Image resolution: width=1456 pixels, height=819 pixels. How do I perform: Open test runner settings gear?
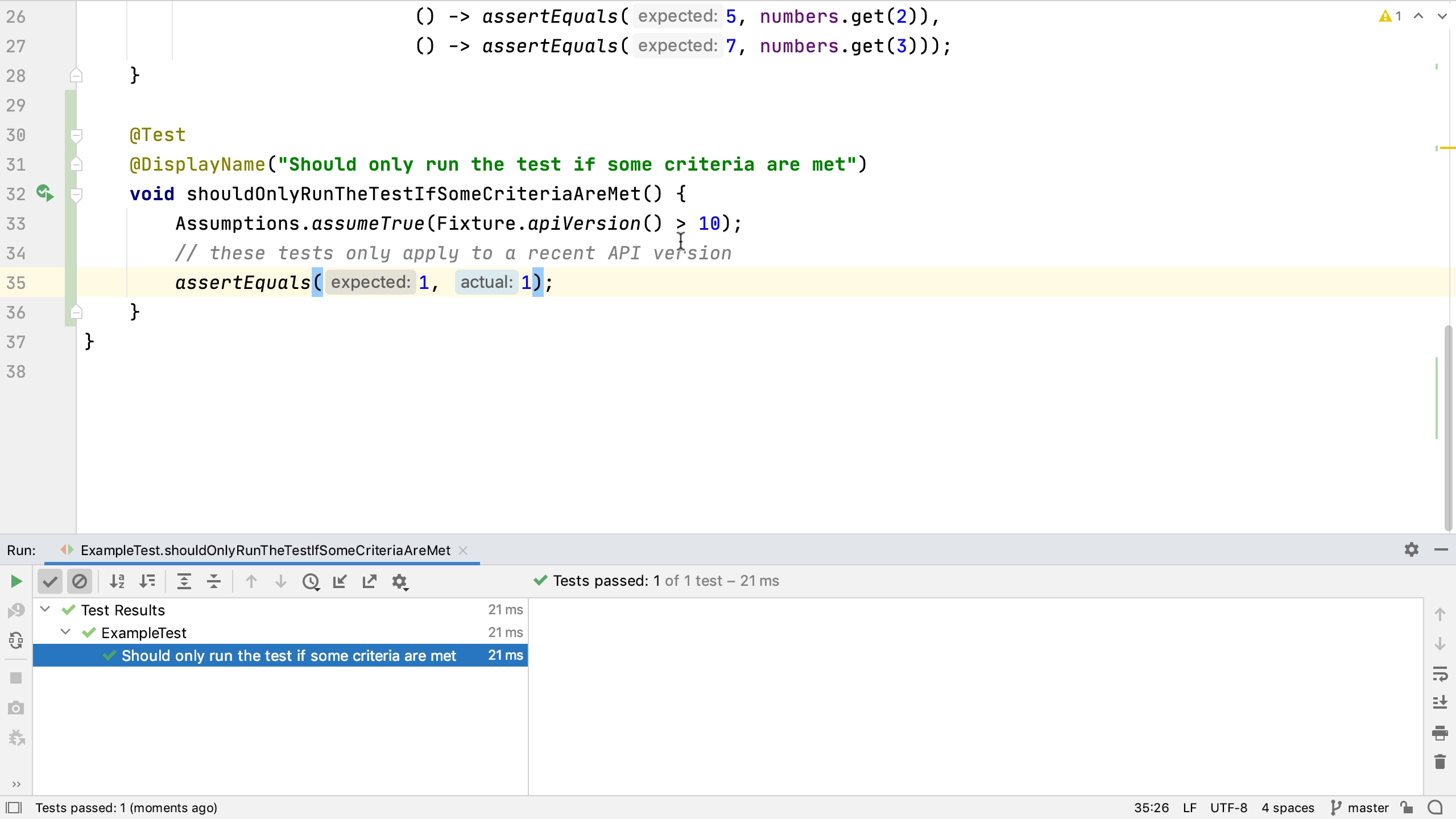click(x=400, y=582)
